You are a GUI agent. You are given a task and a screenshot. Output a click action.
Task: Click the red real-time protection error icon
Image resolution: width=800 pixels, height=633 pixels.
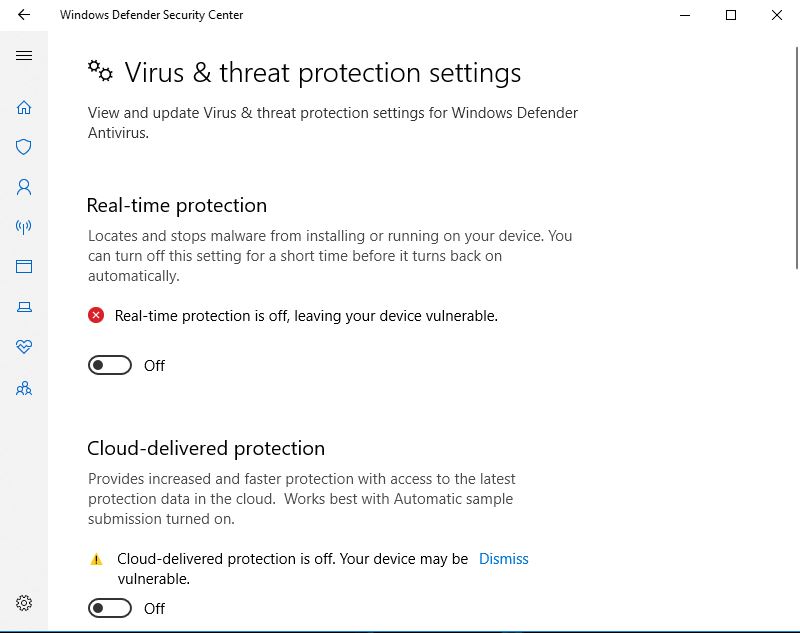point(96,316)
